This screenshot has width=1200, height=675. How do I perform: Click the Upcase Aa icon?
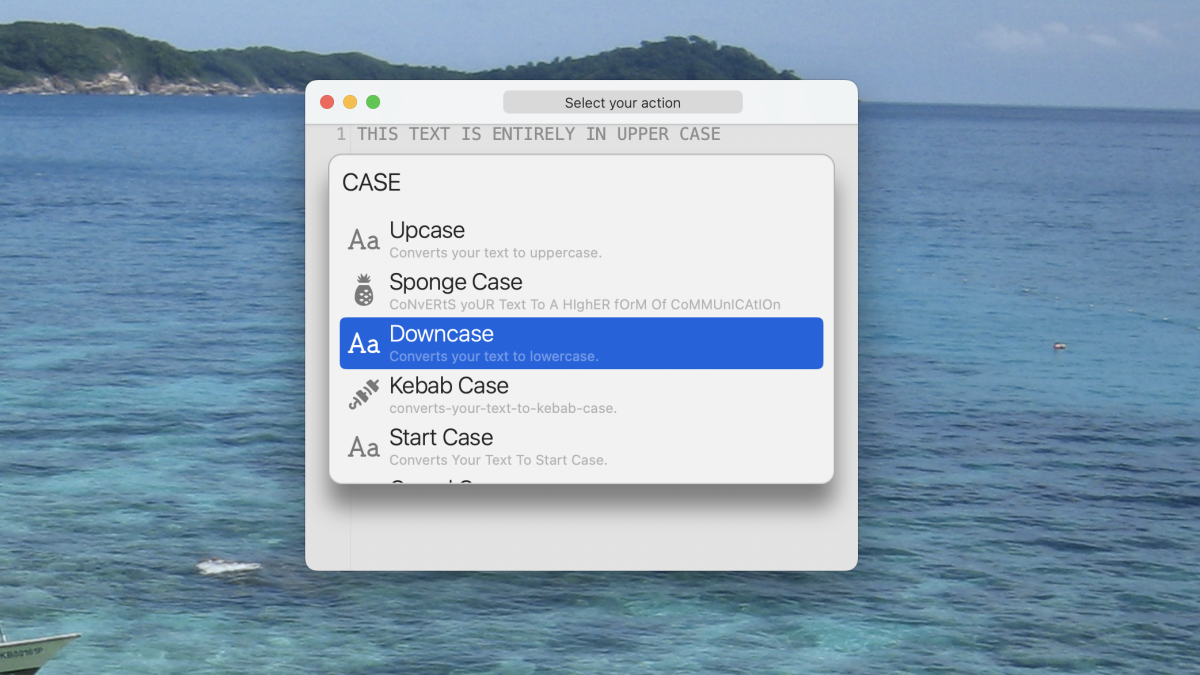point(364,240)
